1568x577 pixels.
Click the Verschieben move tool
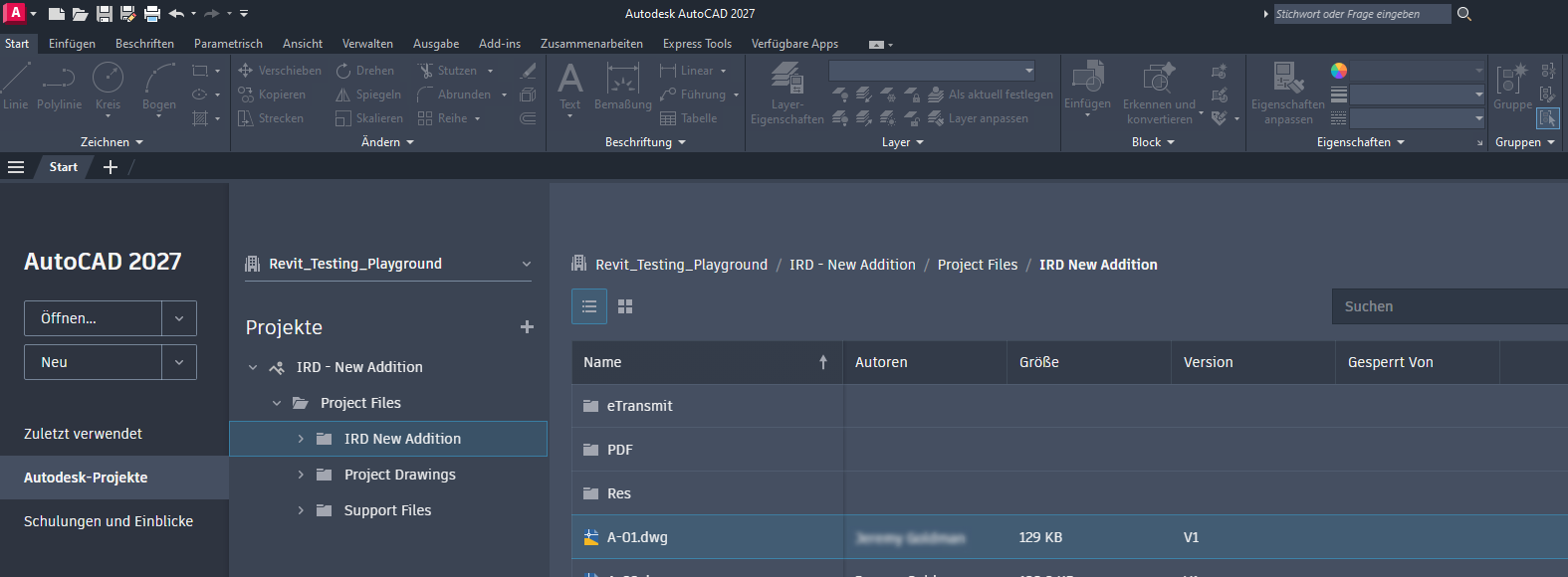(x=280, y=71)
